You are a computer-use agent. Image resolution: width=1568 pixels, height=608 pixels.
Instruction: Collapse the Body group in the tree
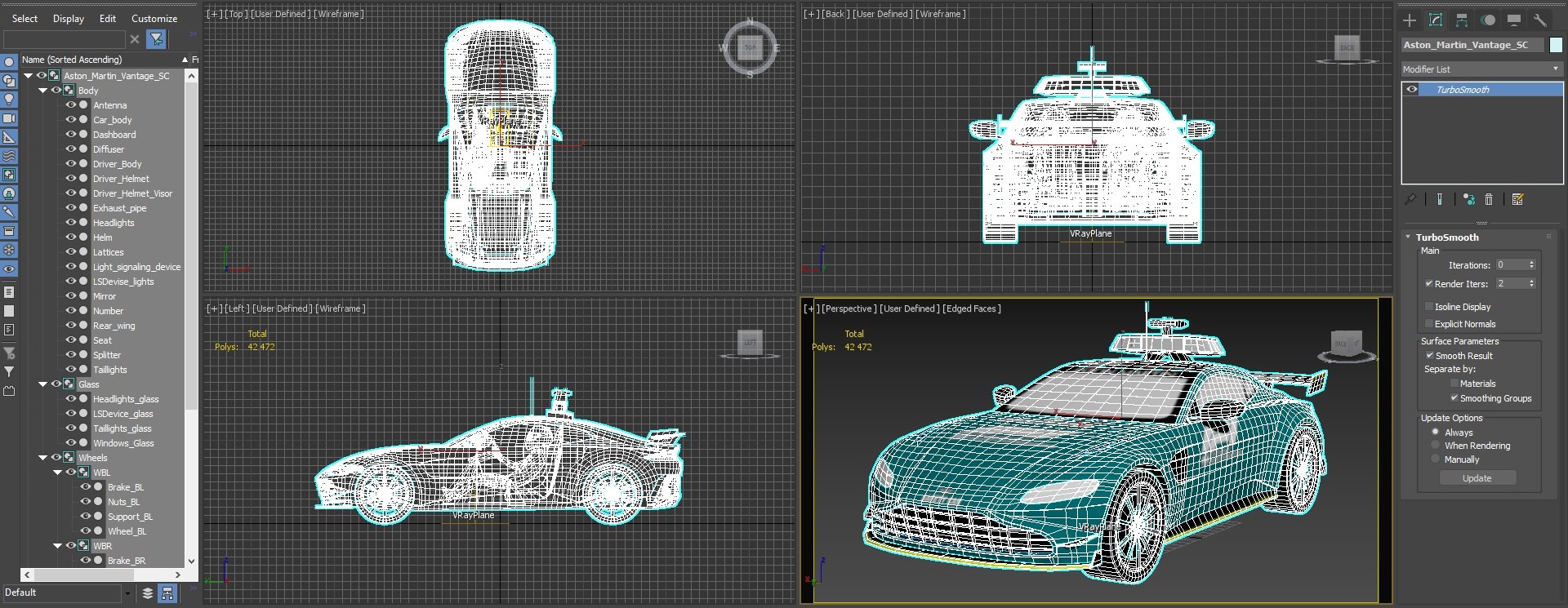(x=43, y=91)
